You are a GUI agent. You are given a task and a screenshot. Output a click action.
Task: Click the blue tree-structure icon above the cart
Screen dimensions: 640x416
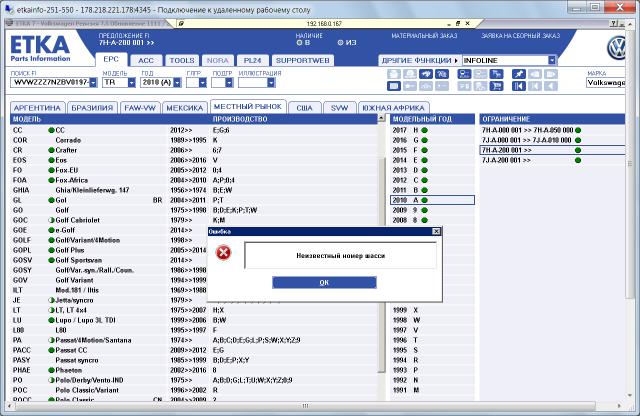pos(496,74)
